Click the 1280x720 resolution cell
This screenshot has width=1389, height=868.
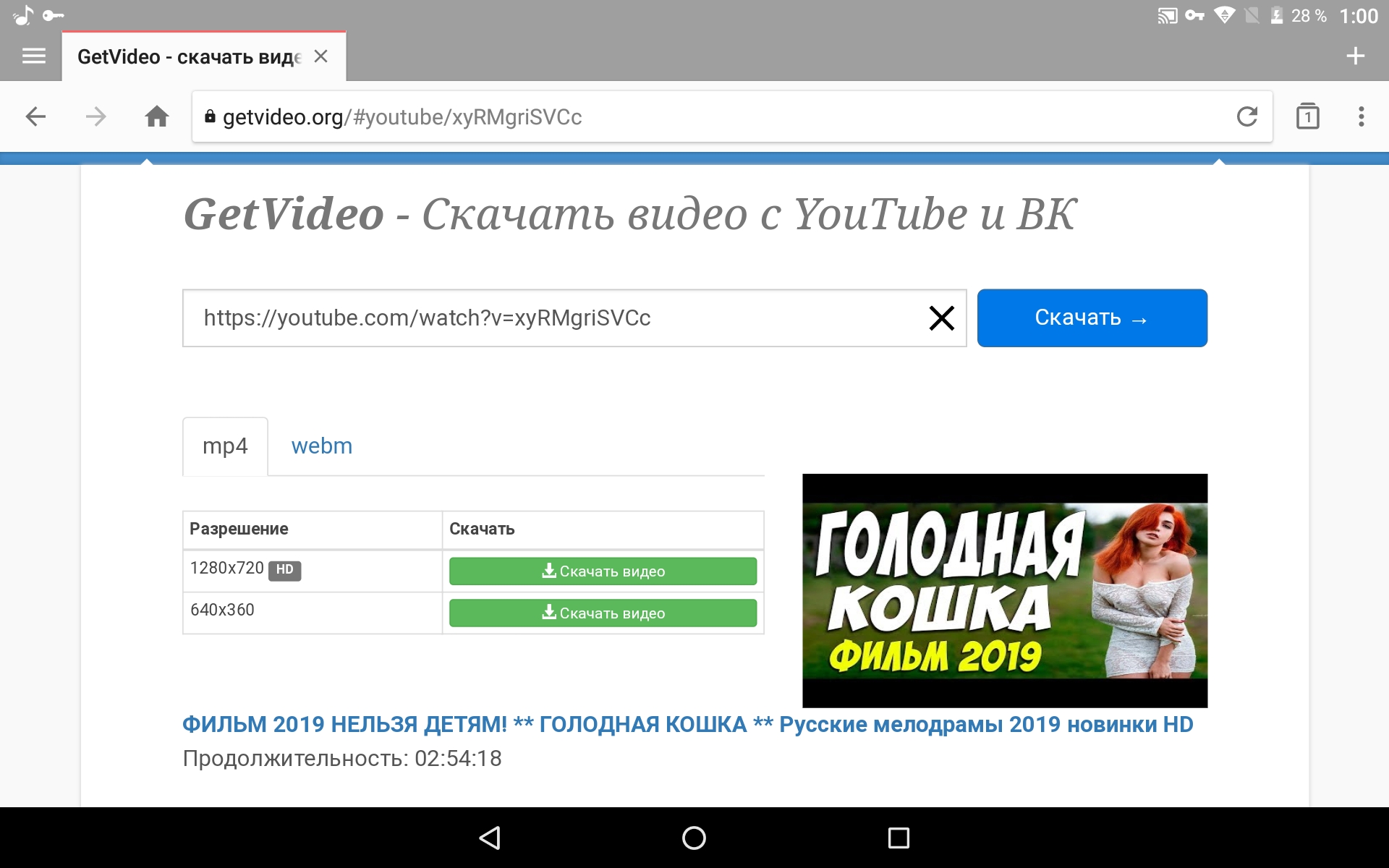coord(313,571)
